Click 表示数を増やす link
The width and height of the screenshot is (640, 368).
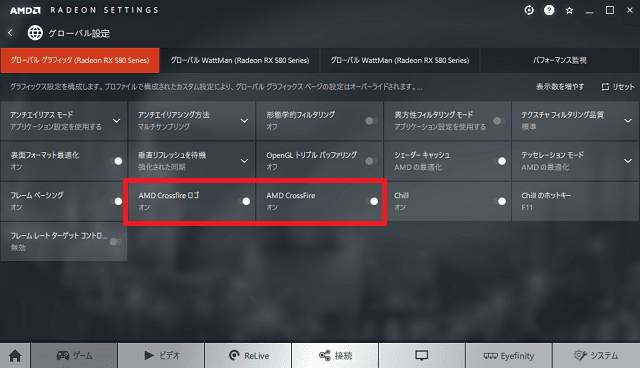(x=560, y=86)
